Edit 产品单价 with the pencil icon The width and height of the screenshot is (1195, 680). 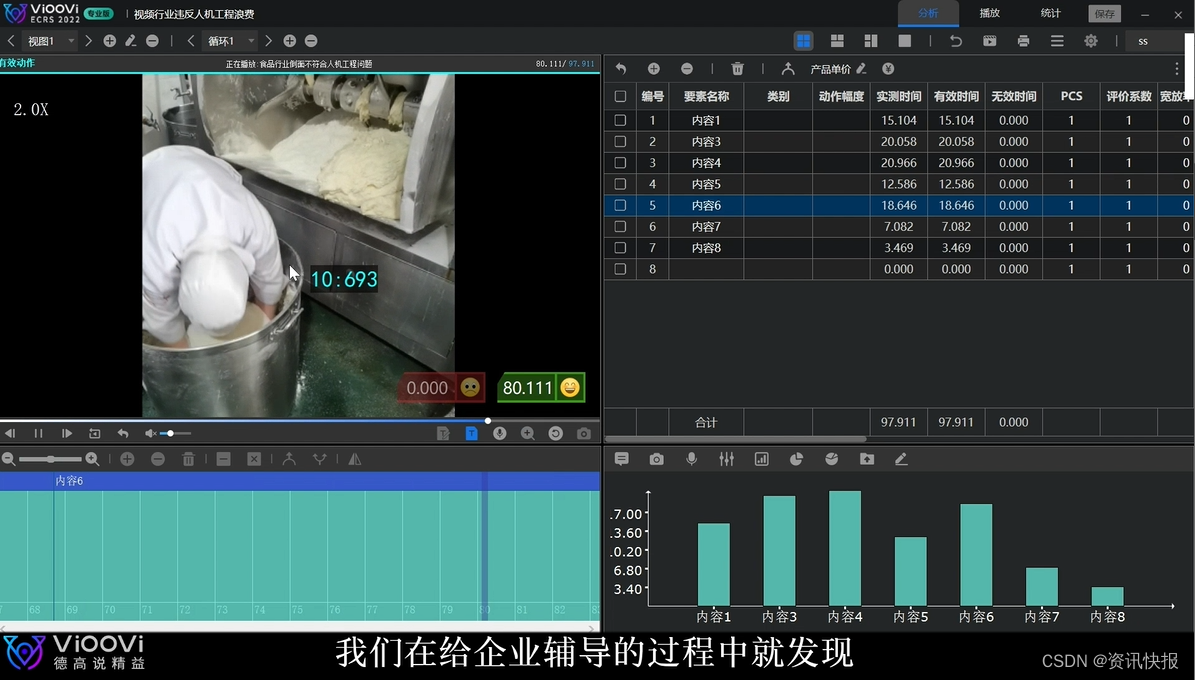click(861, 69)
